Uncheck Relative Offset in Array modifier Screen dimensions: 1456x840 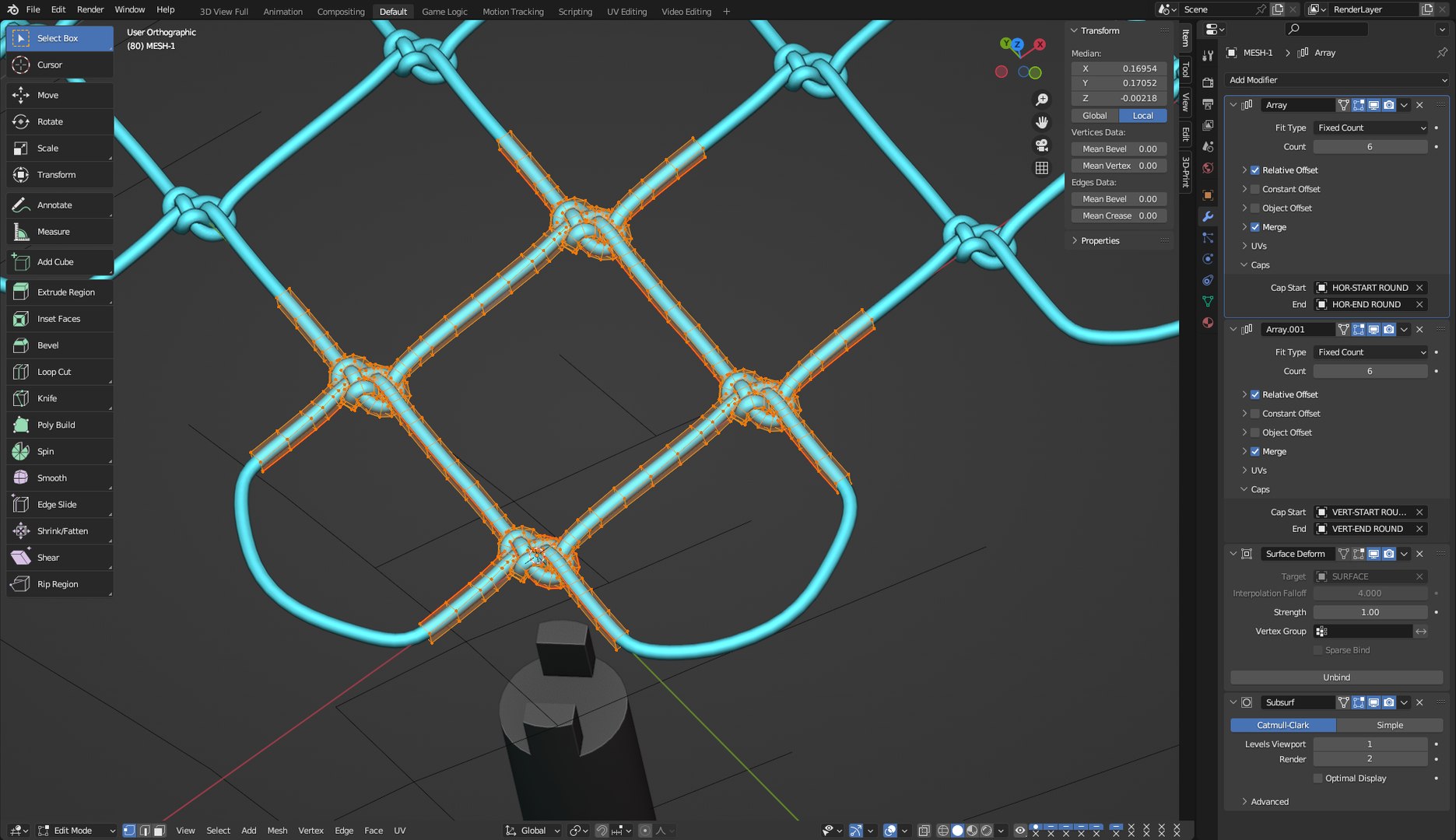tap(1254, 170)
